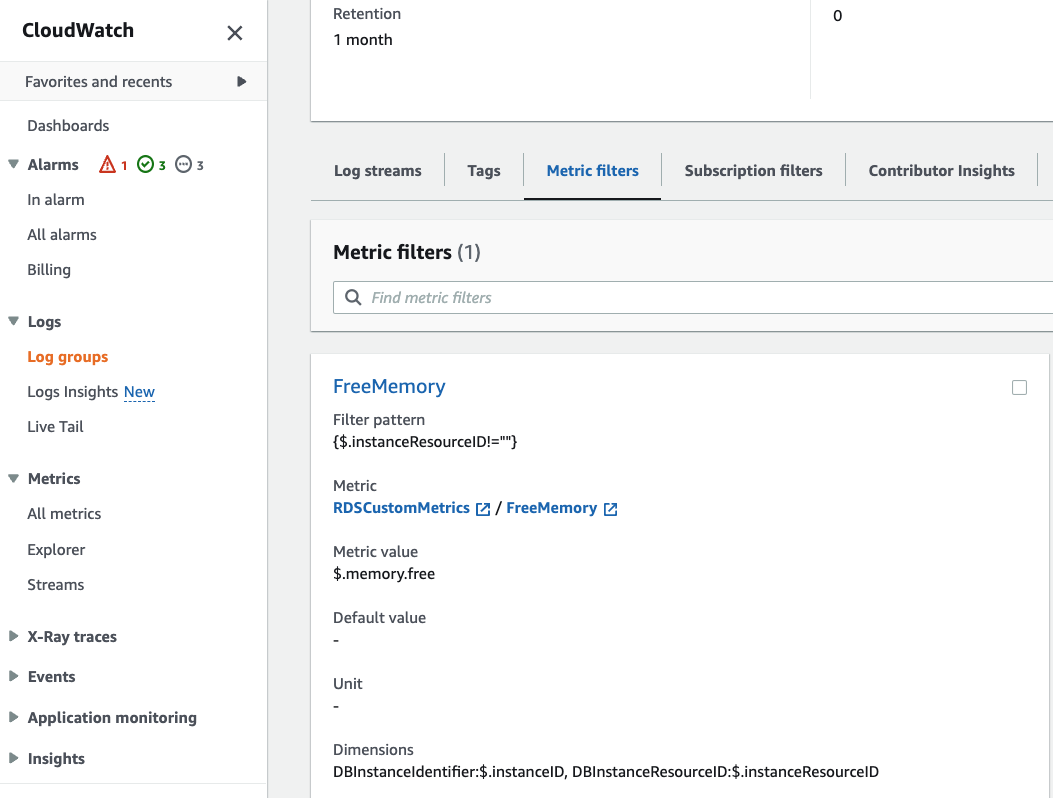Open the FreeMemory metric filter title
This screenshot has height=798, width=1053.
389,386
